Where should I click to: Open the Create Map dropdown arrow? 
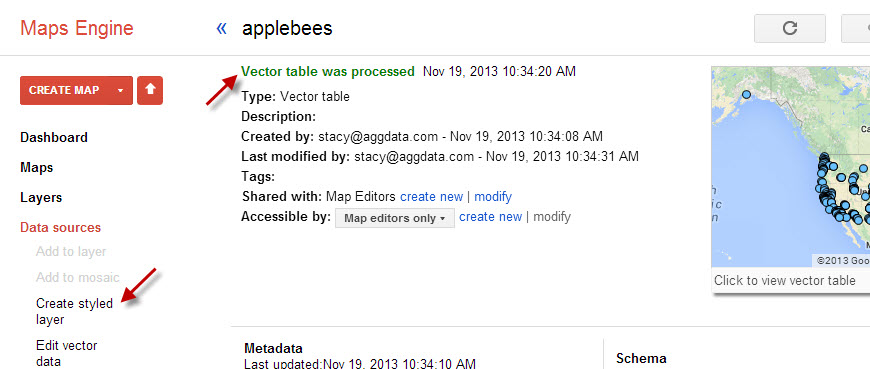pyautogui.click(x=120, y=90)
